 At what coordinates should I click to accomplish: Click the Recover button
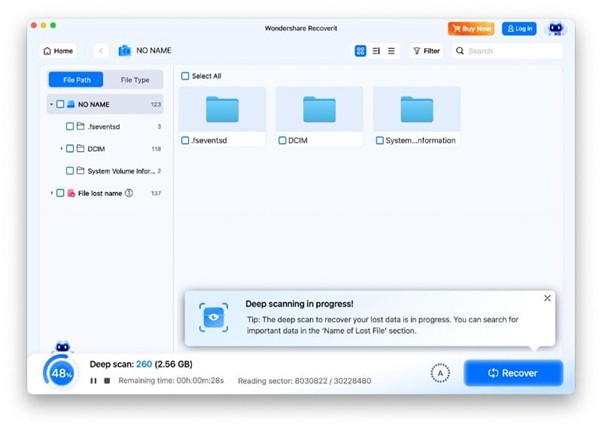[513, 373]
